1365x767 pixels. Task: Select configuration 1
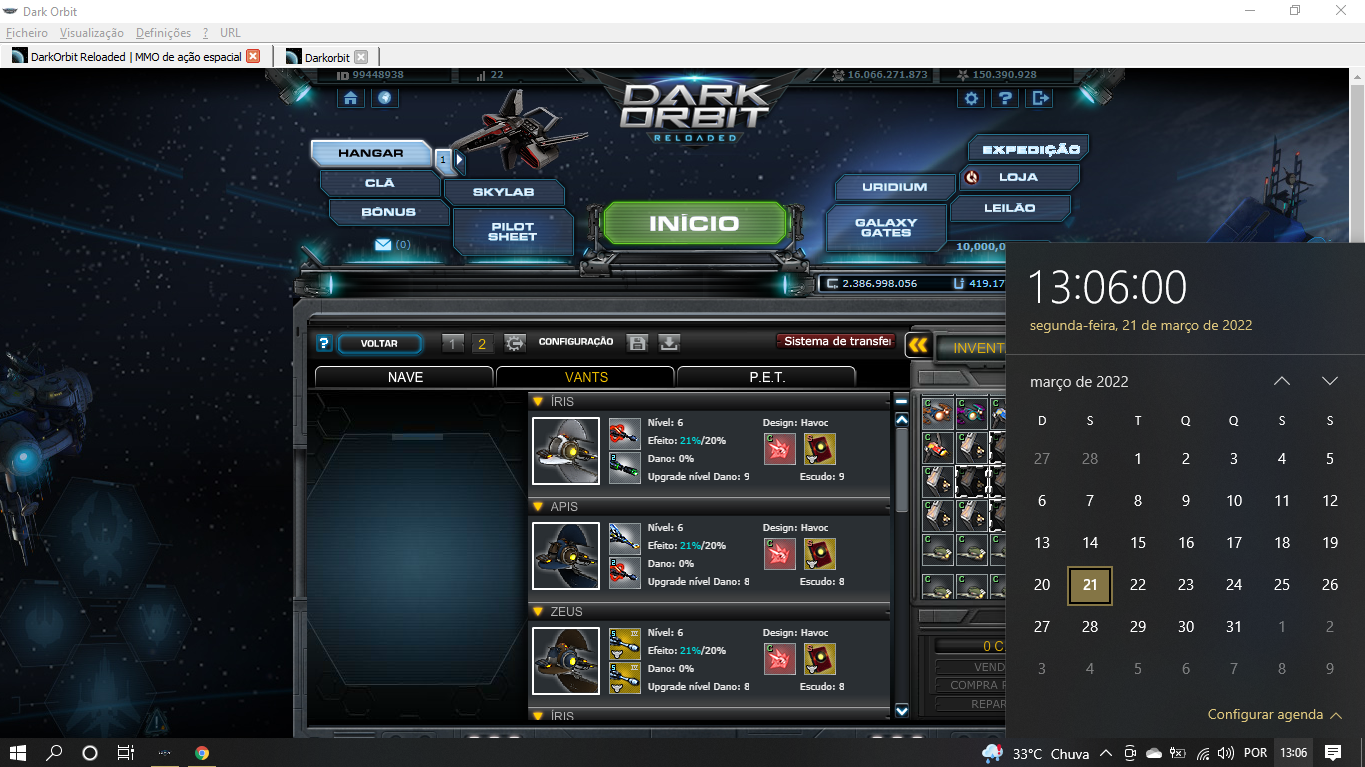click(x=453, y=344)
